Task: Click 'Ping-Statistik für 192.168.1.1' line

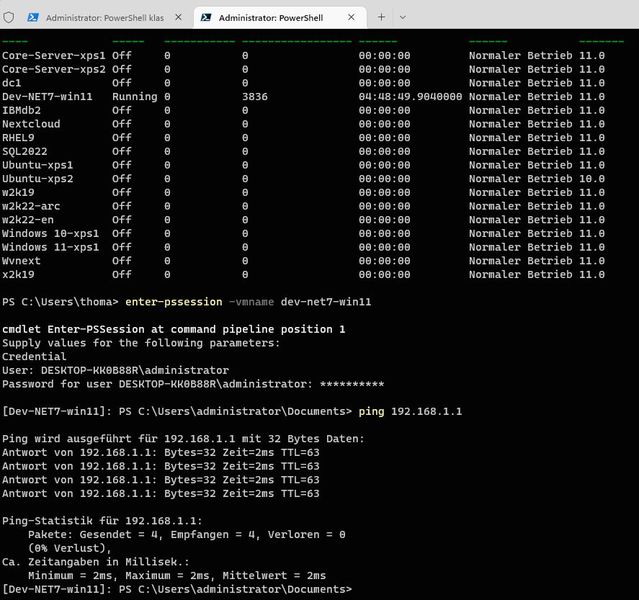Action: click(x=102, y=521)
